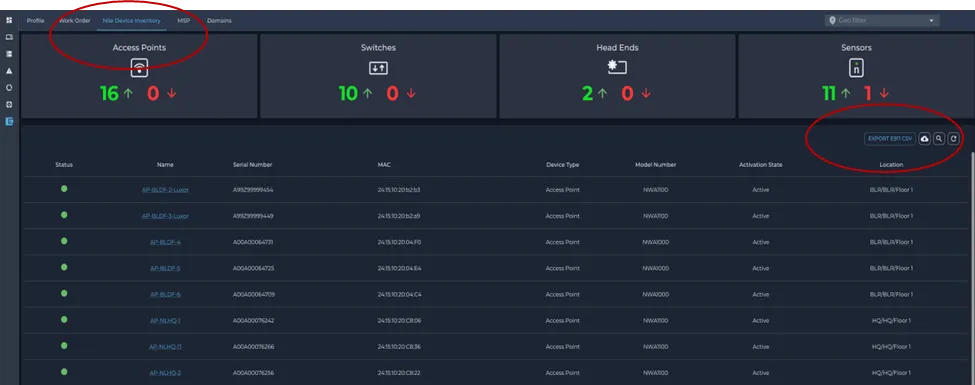975x385 pixels.
Task: Open the AP-BLDF-4 device link
Action: 165,242
